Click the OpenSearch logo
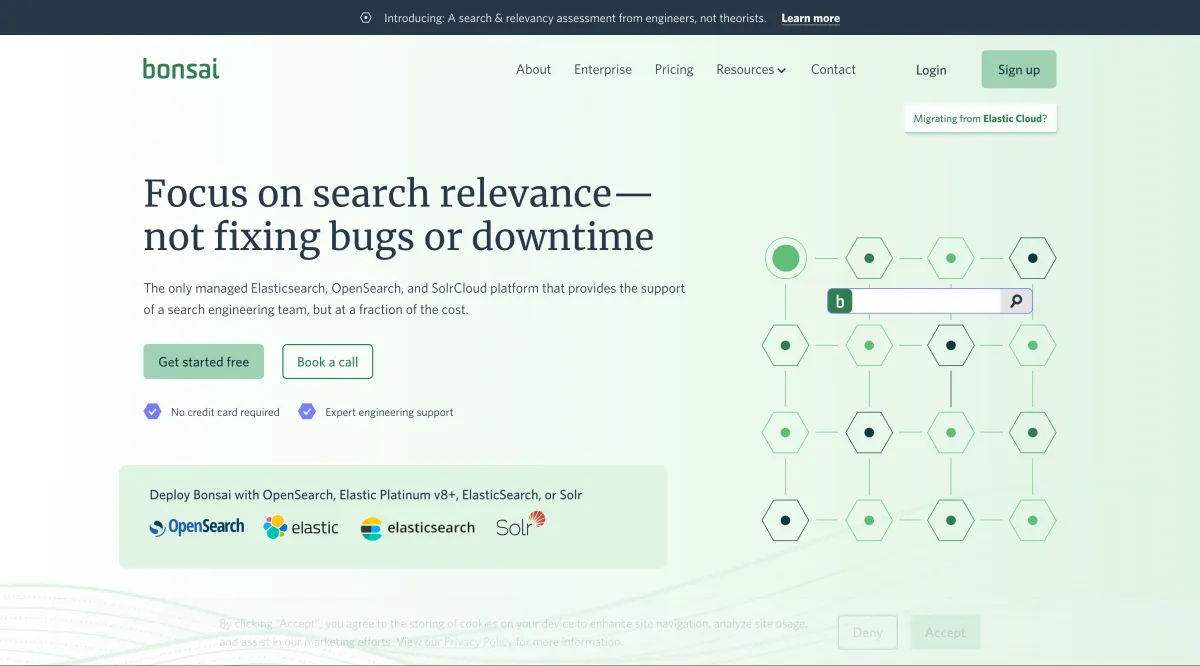 click(197, 527)
